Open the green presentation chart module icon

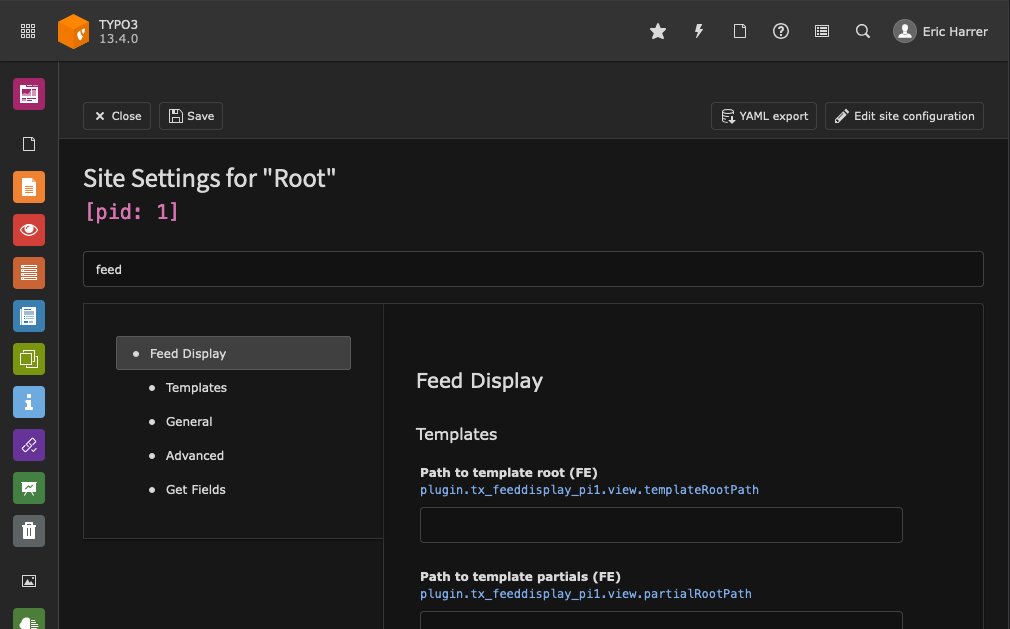click(29, 488)
